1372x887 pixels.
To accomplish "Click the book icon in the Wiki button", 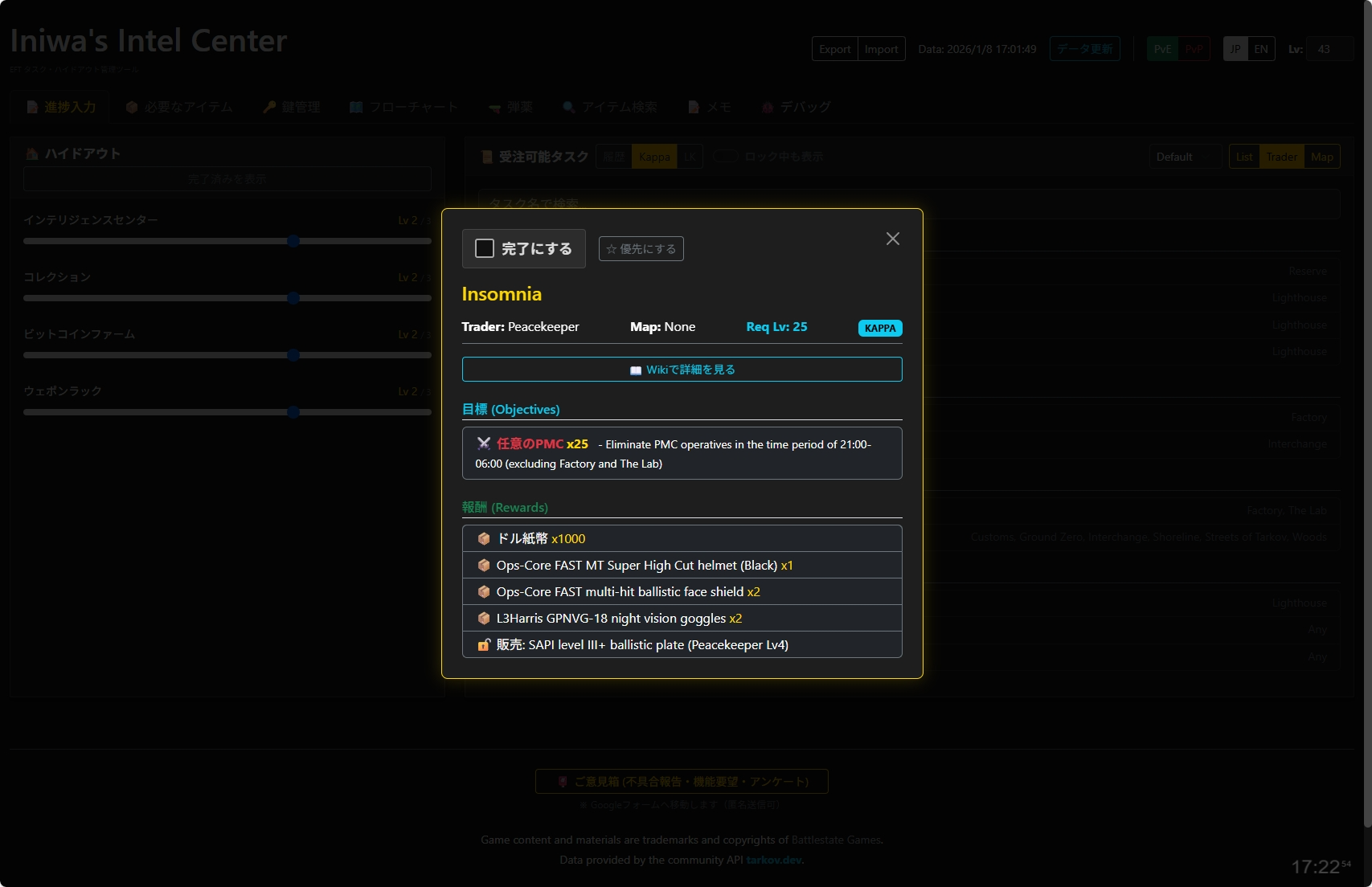I will pyautogui.click(x=636, y=370).
